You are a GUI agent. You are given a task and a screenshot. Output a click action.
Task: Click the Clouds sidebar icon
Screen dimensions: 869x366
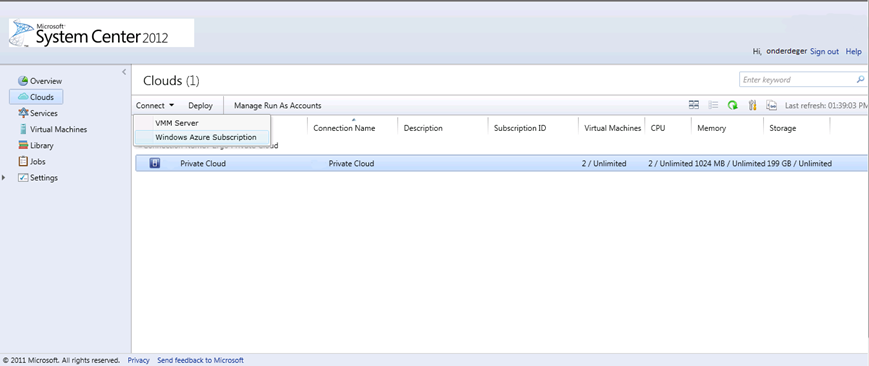tap(23, 97)
